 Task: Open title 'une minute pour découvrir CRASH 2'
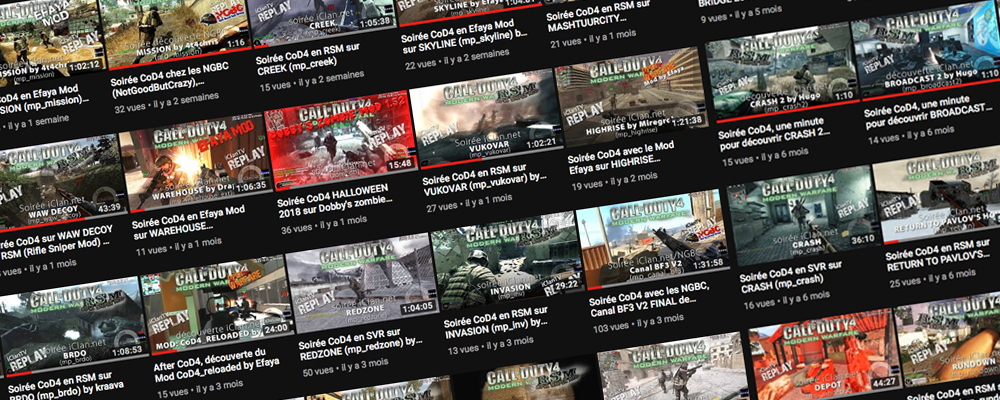773,134
